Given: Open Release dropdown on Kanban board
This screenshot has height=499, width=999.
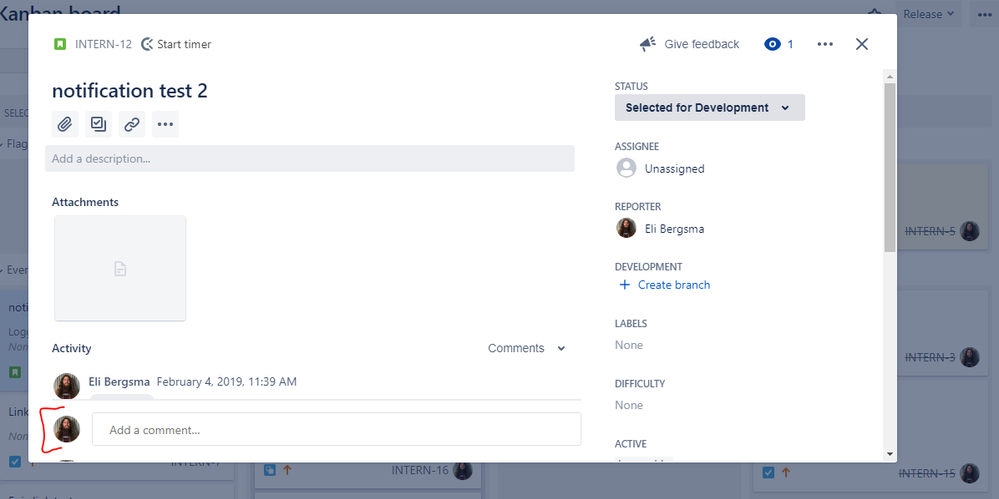Looking at the screenshot, I should coord(928,13).
